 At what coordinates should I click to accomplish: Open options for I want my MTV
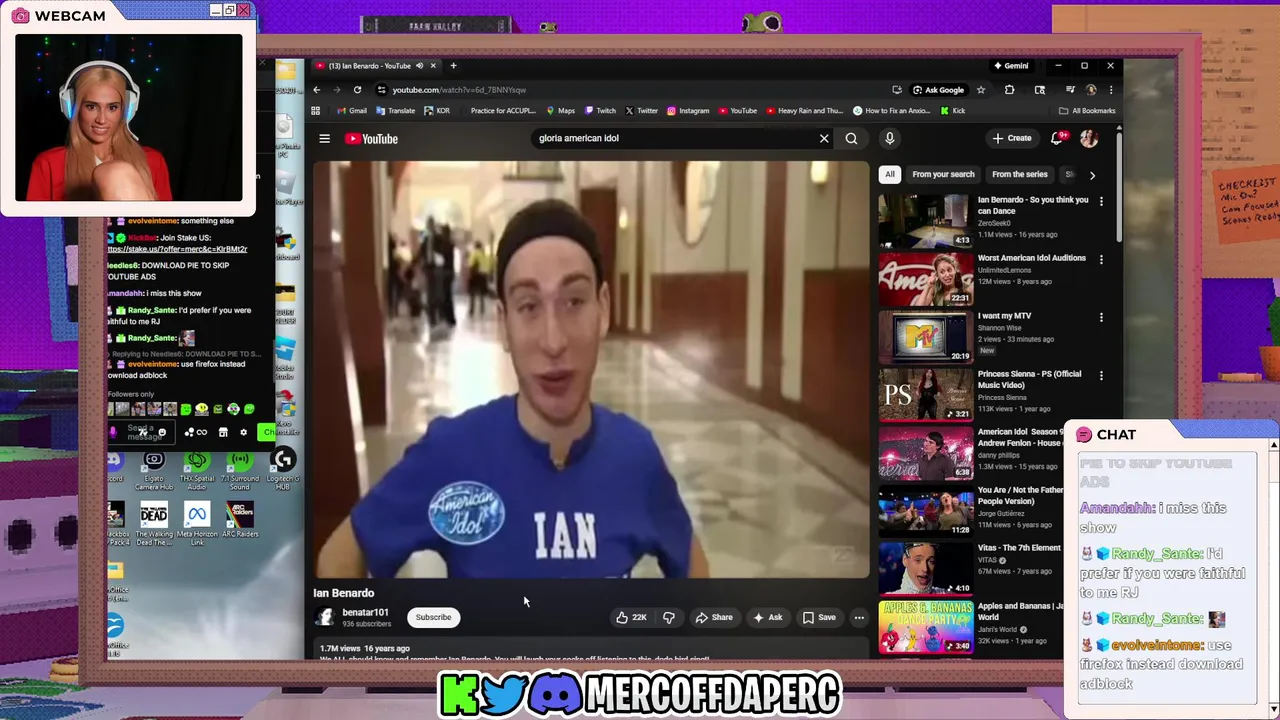[x=1101, y=317]
